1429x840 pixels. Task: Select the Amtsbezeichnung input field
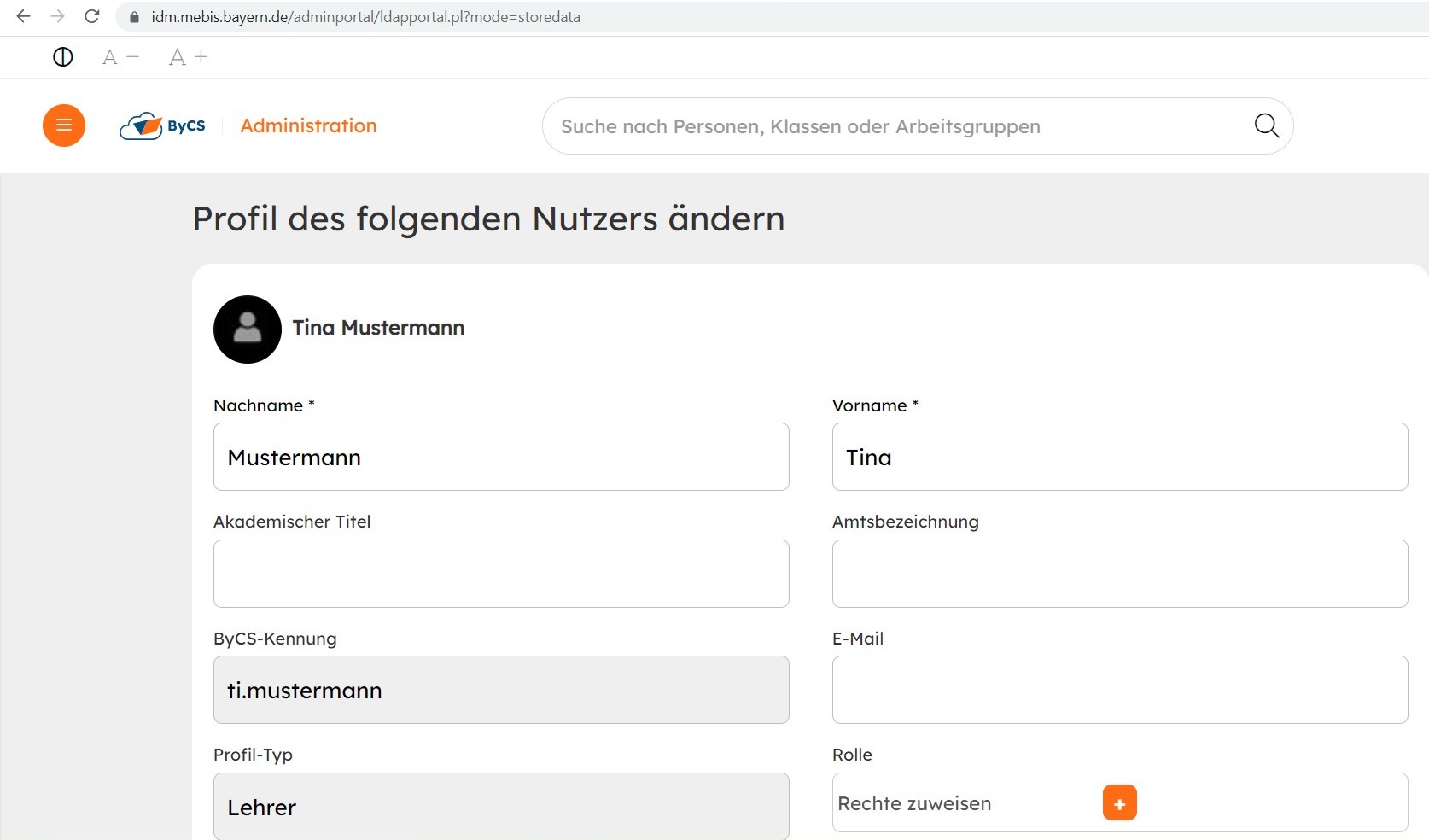1119,574
